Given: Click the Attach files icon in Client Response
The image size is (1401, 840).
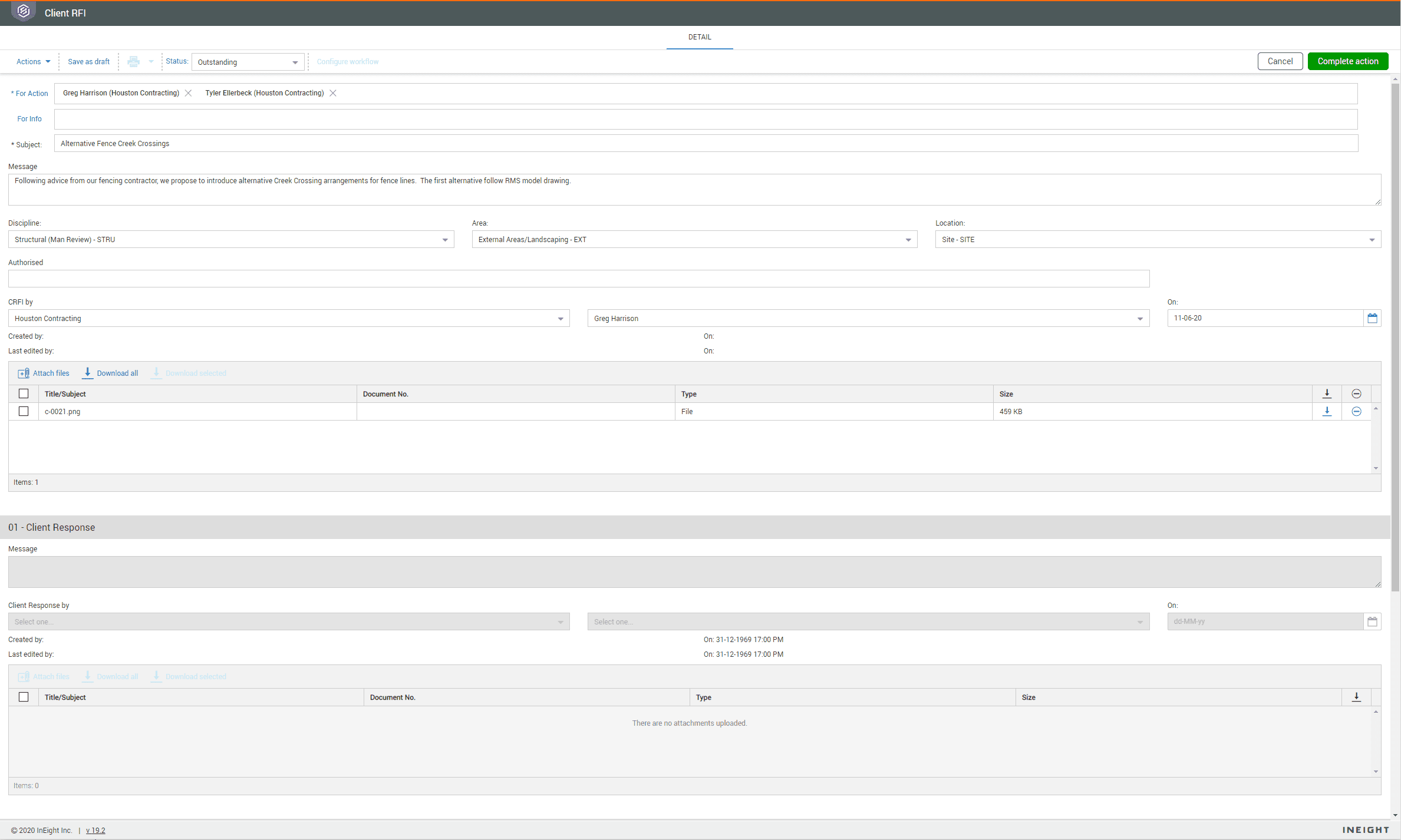Looking at the screenshot, I should pos(23,676).
